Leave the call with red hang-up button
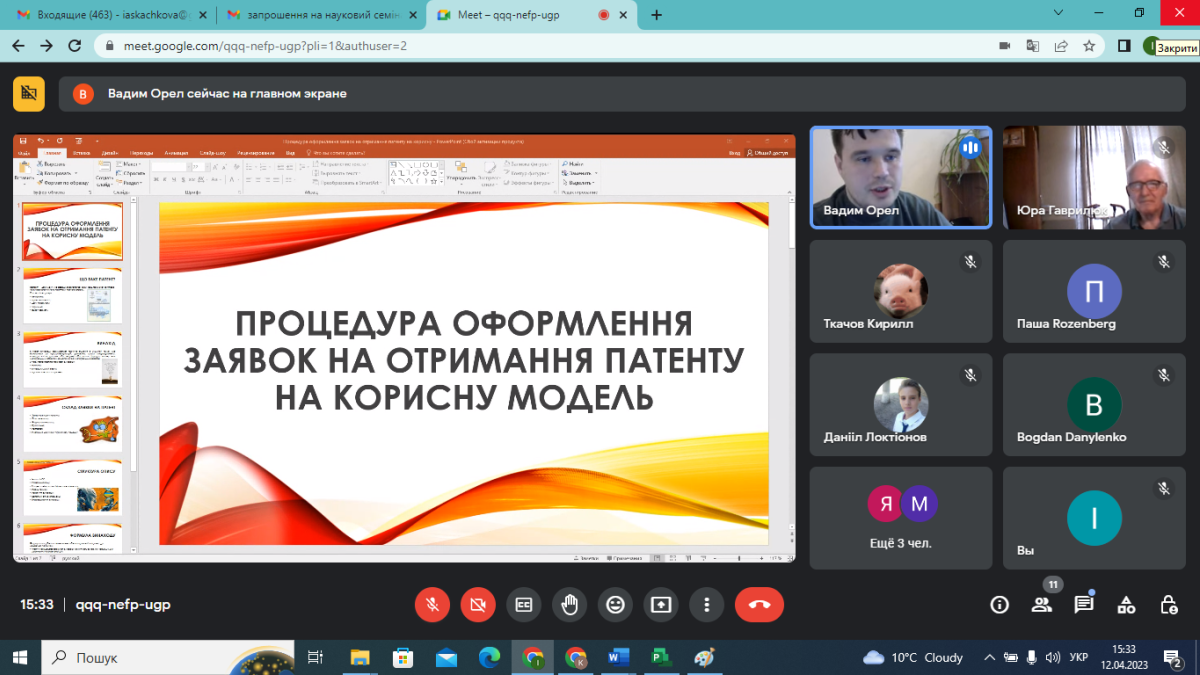Viewport: 1200px width, 675px height. click(759, 604)
